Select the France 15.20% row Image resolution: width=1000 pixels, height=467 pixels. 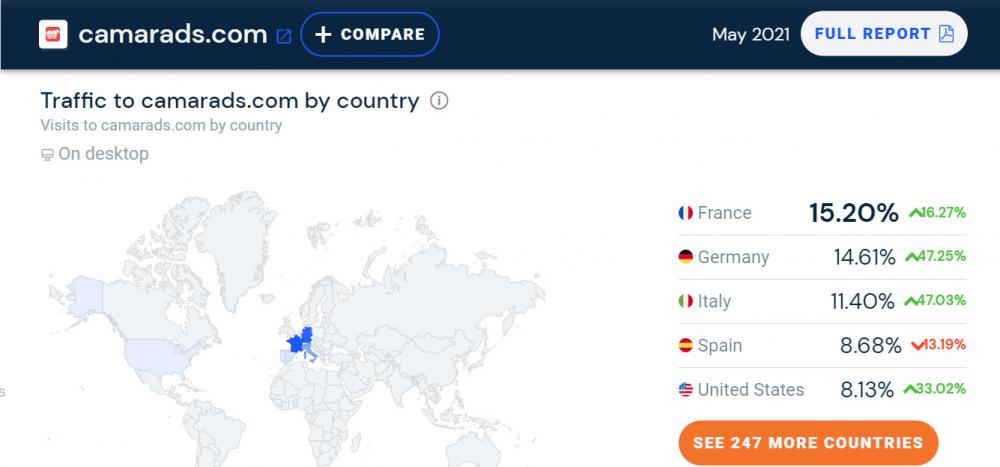coord(822,213)
